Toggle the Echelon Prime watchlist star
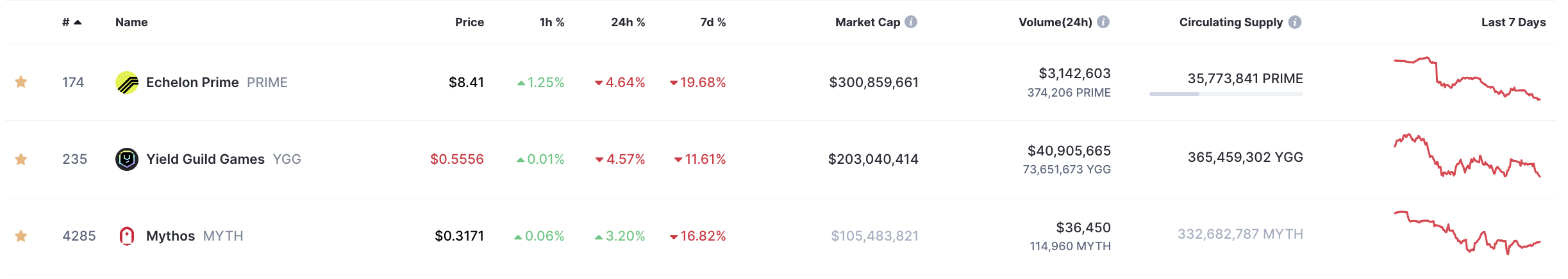 coord(21,82)
